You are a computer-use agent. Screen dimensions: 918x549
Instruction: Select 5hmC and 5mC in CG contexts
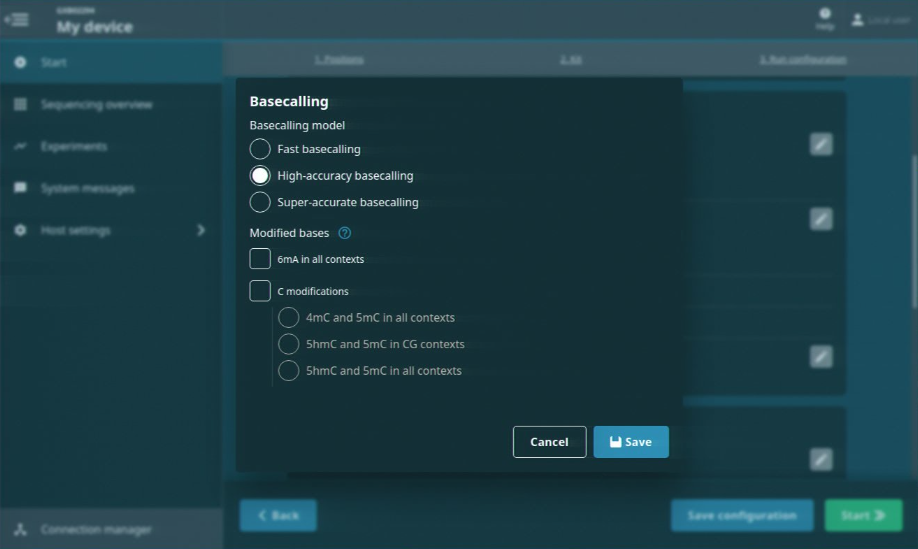tap(289, 344)
